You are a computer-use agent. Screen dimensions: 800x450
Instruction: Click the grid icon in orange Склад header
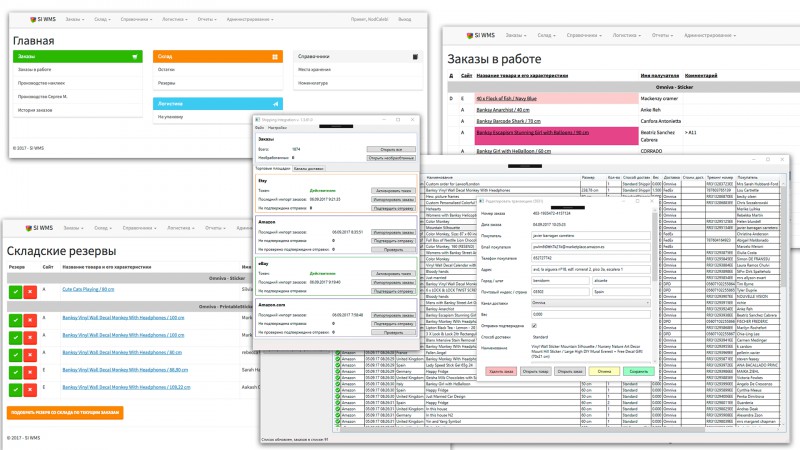[274, 57]
